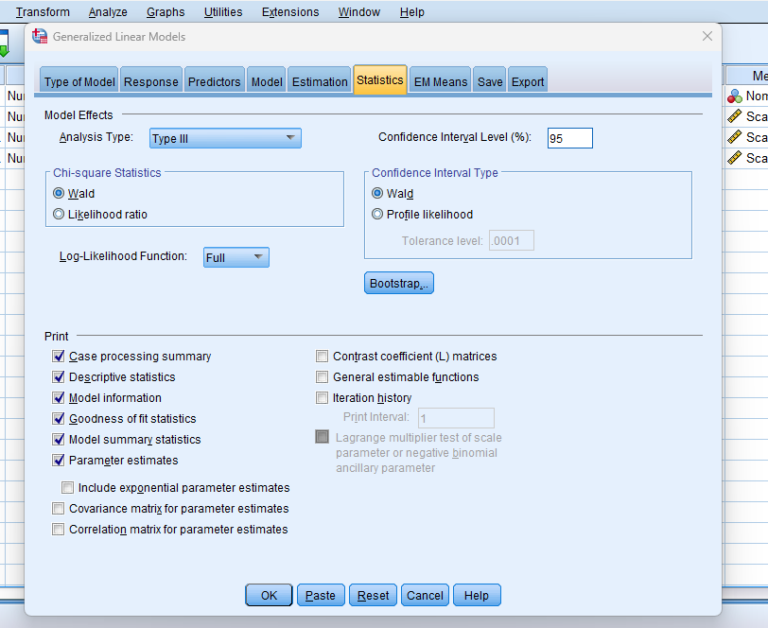Screen dimensions: 768x628
Task: Open the Window menu
Action: point(359,12)
